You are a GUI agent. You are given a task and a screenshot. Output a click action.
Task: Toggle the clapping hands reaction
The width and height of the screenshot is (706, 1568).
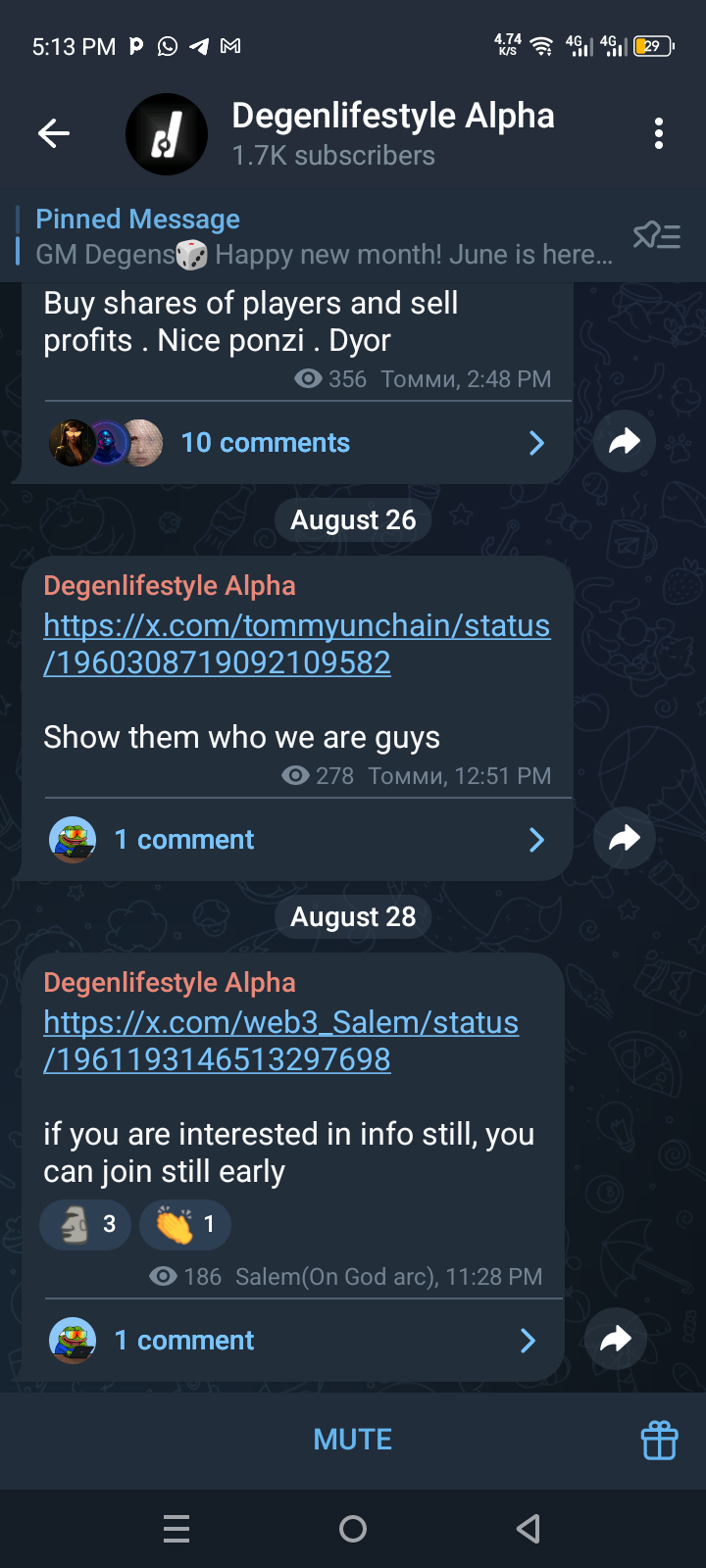(x=185, y=1224)
